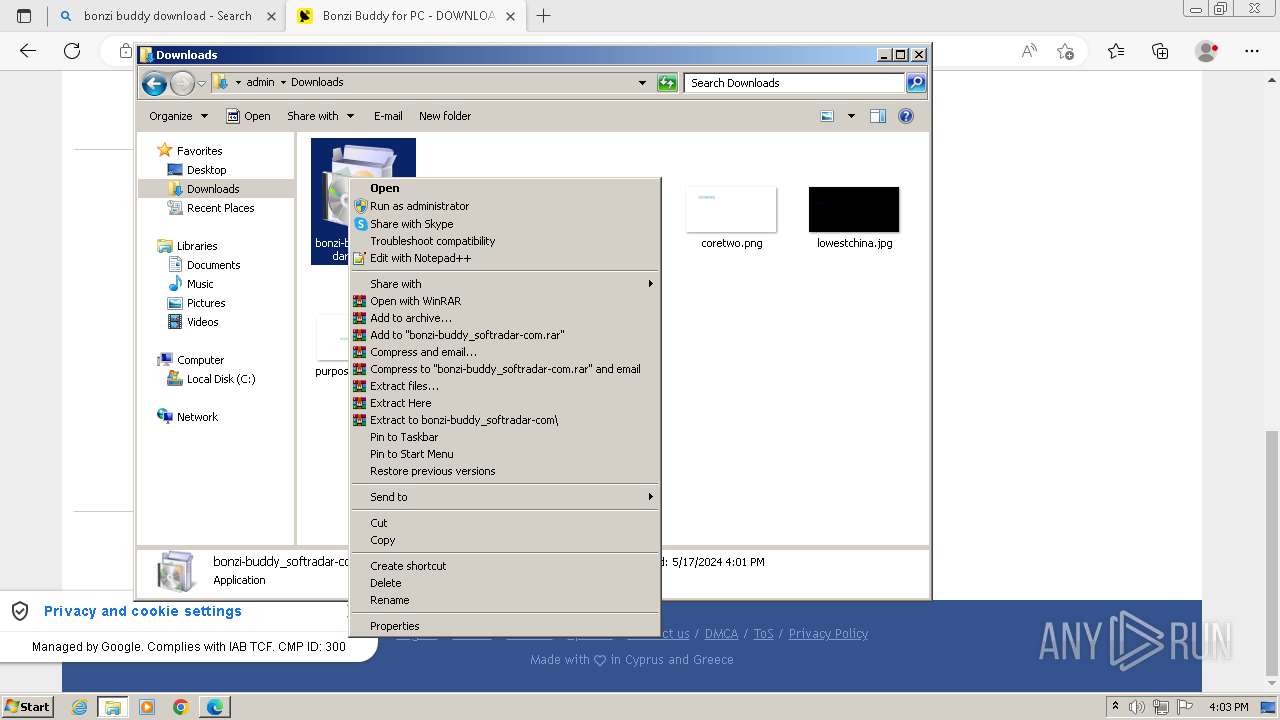Click the browser back arrow
1280x720 pixels.
[x=28, y=51]
